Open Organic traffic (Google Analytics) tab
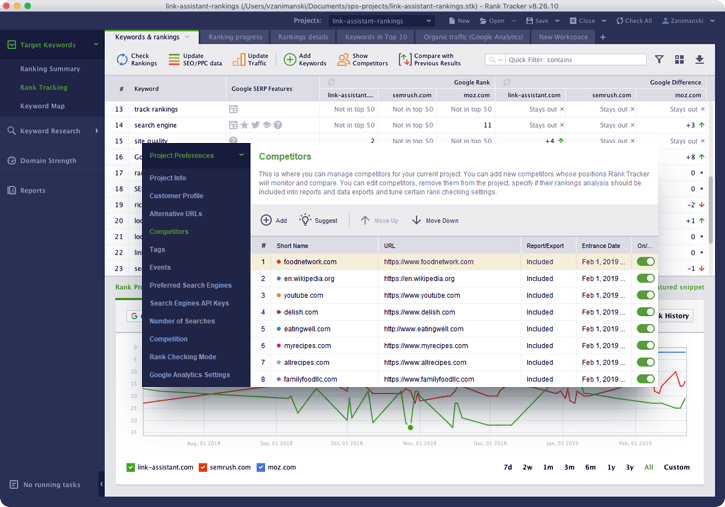Viewport: 725px width, 507px height. (473, 37)
